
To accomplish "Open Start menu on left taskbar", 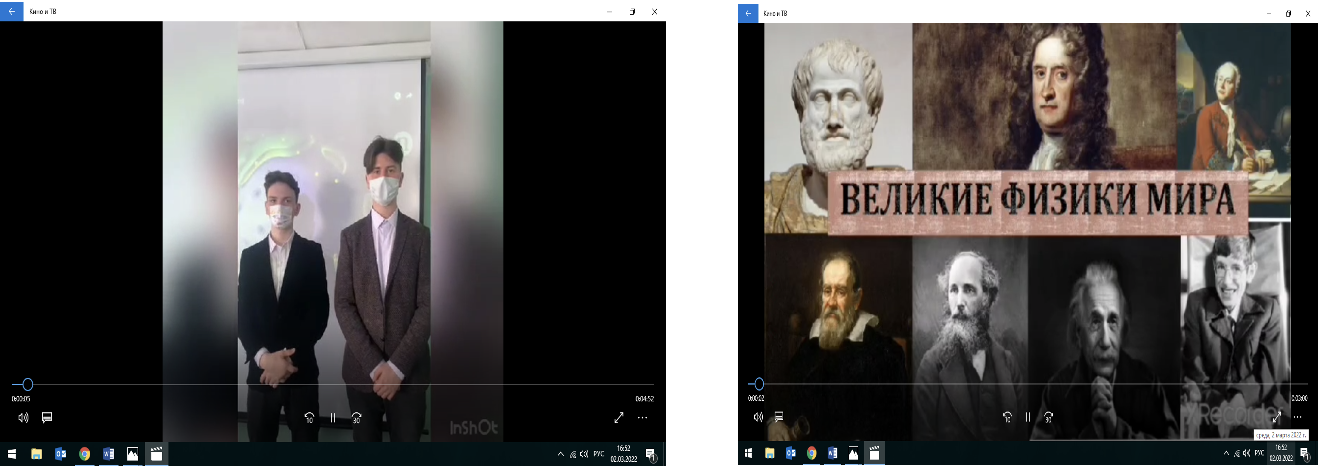I will click(11, 454).
